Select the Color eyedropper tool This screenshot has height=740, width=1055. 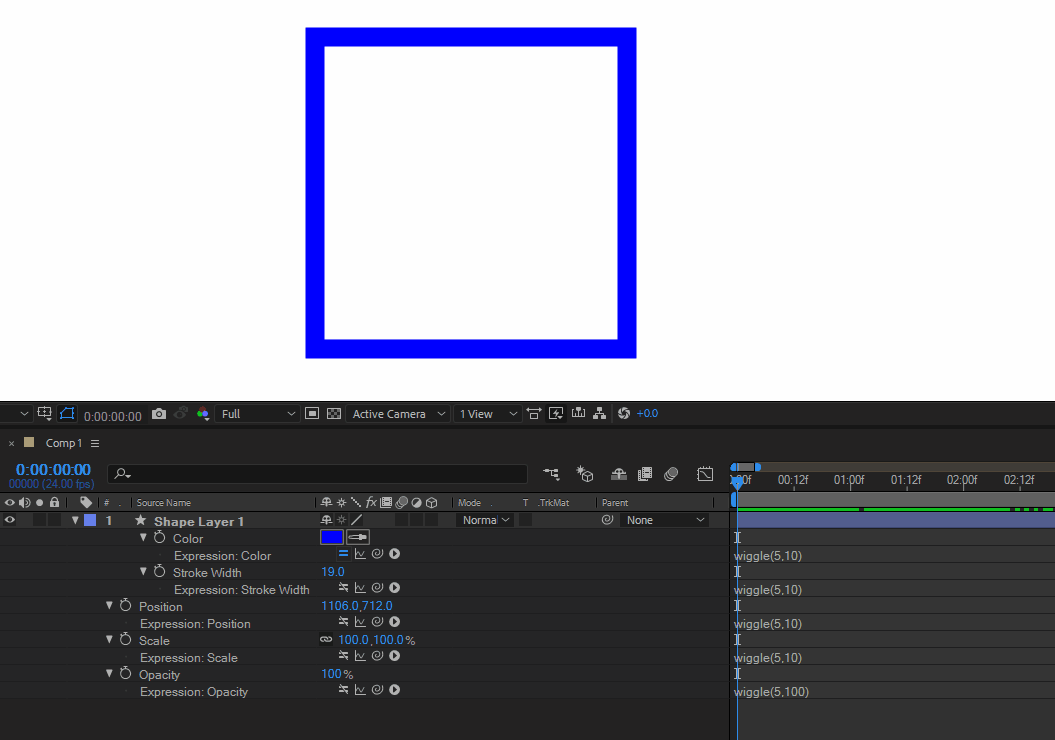pyautogui.click(x=358, y=537)
